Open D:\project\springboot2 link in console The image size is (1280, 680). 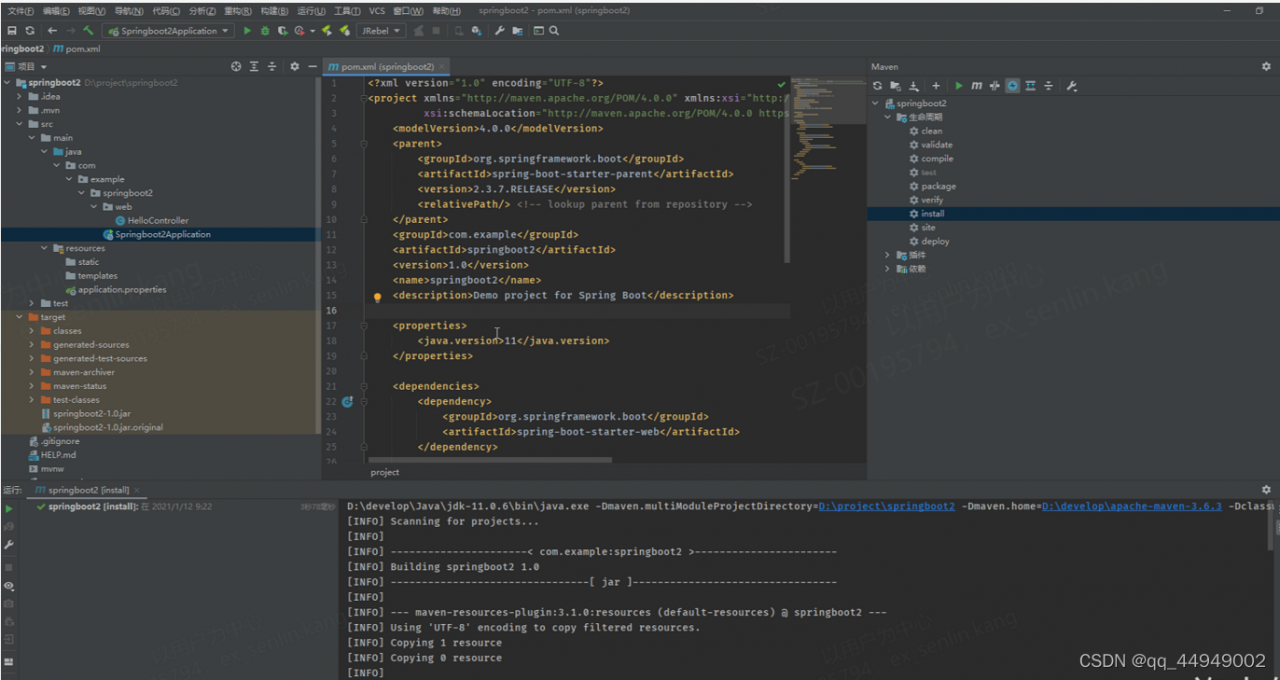pyautogui.click(x=886, y=506)
